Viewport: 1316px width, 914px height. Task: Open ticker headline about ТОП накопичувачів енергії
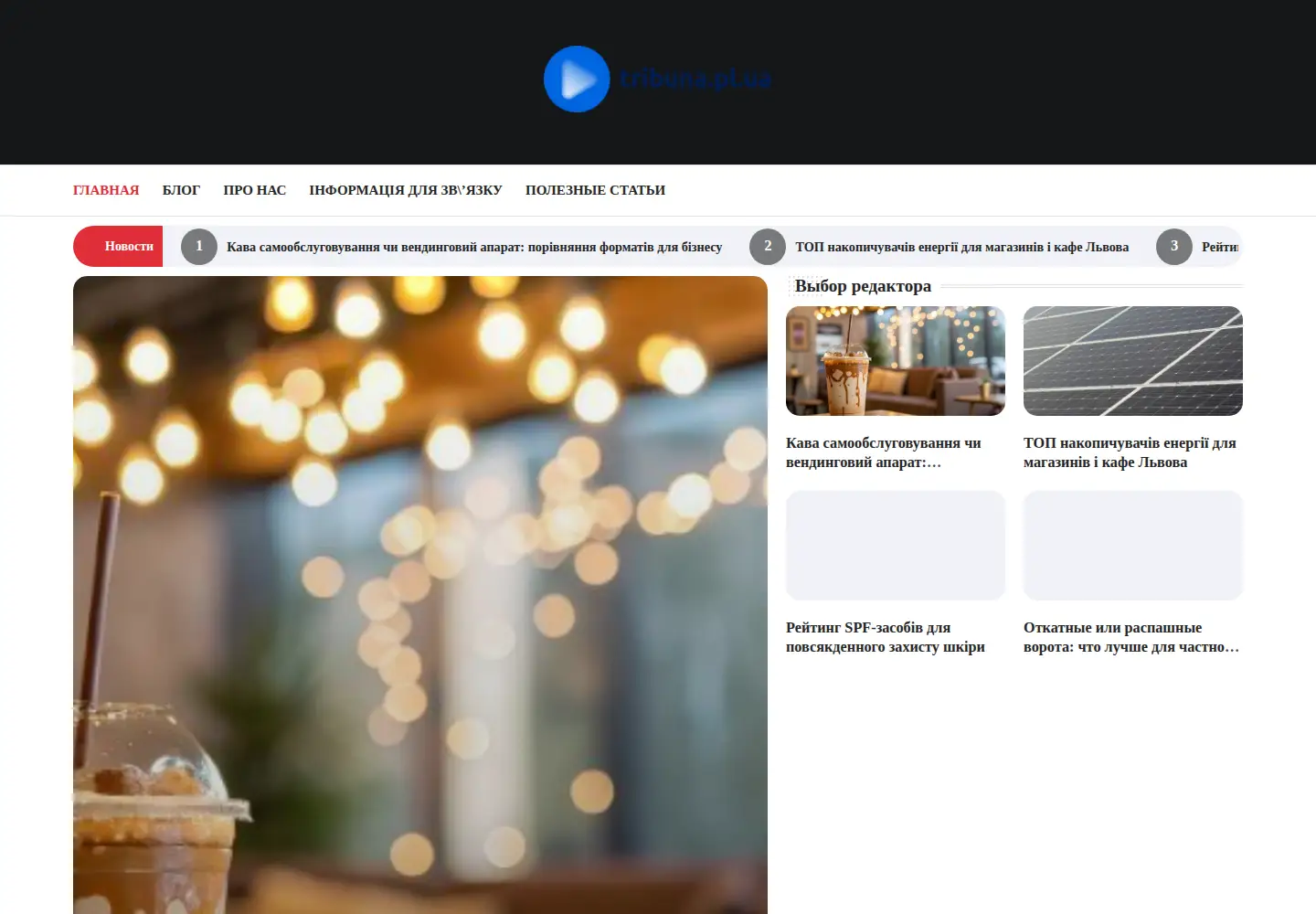pyautogui.click(x=961, y=247)
